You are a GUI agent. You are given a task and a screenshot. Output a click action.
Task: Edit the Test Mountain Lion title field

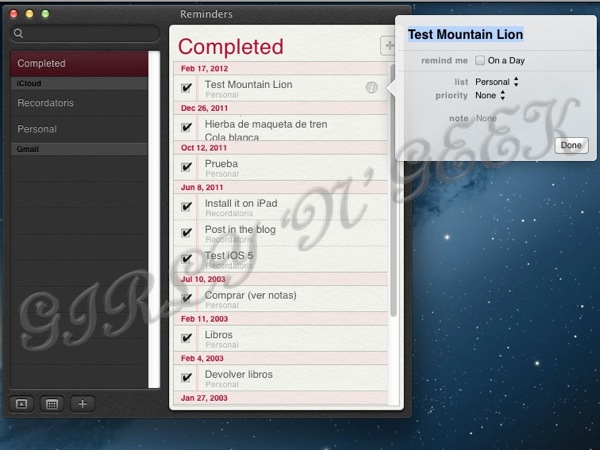click(465, 34)
